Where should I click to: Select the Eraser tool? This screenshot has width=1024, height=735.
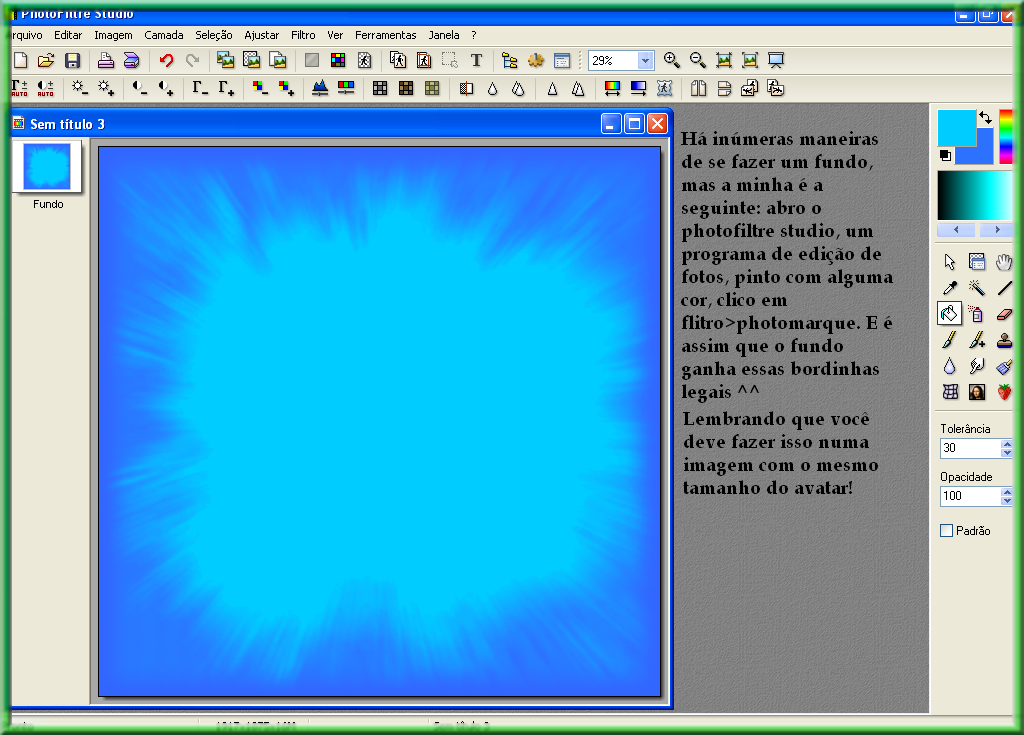(x=1004, y=314)
